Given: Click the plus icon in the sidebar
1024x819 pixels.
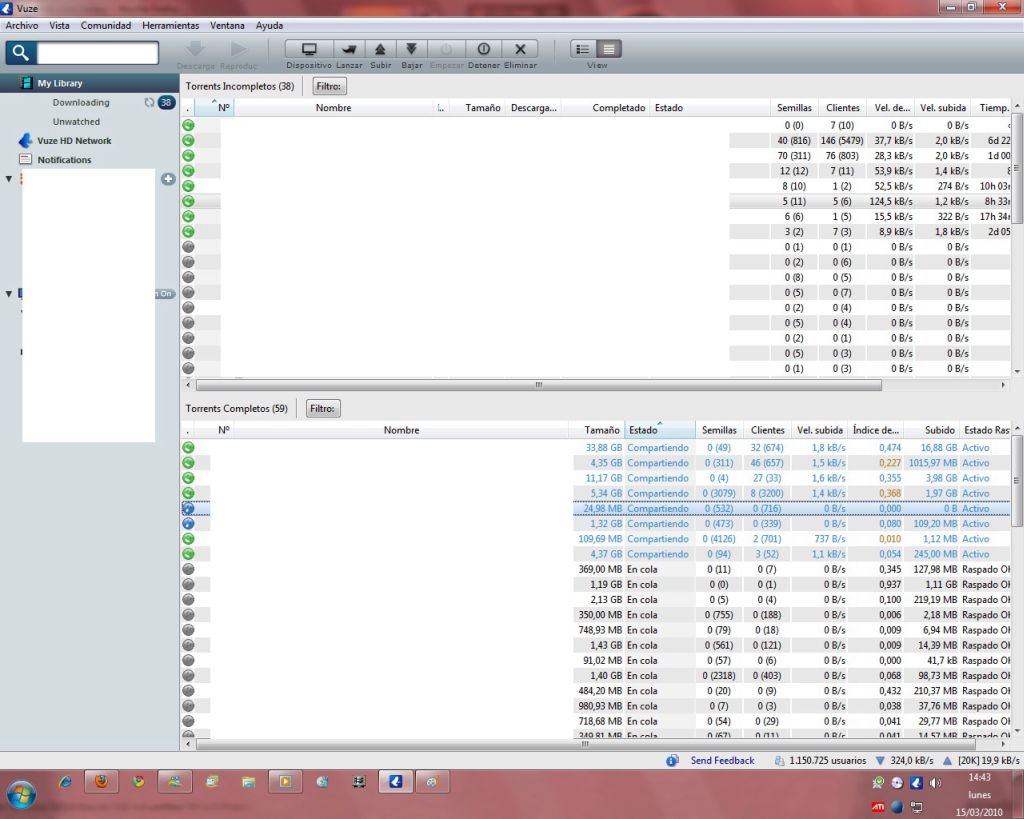Looking at the screenshot, I should click(x=168, y=179).
